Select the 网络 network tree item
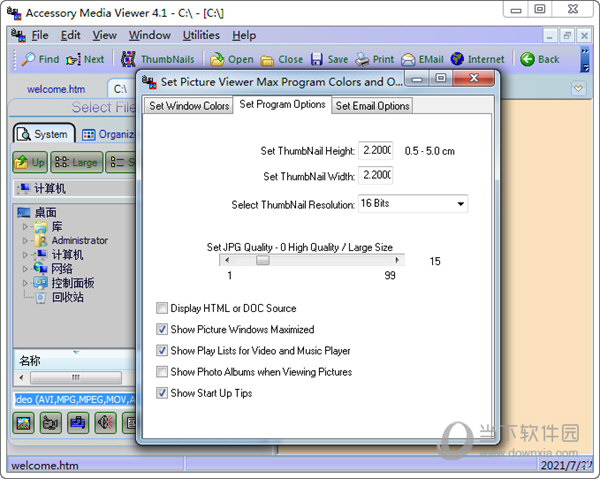 [62, 269]
